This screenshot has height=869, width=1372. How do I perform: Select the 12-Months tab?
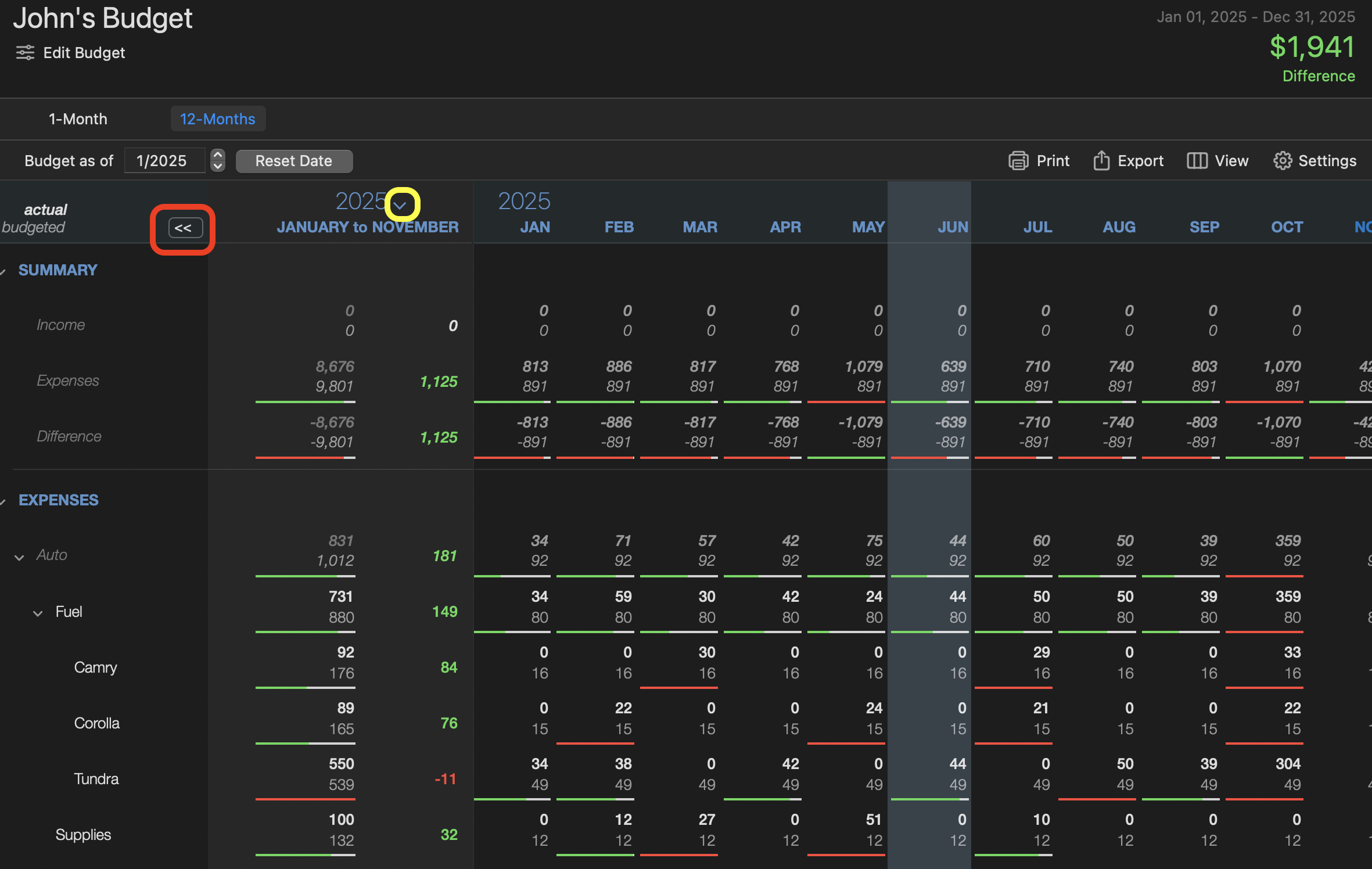(217, 119)
